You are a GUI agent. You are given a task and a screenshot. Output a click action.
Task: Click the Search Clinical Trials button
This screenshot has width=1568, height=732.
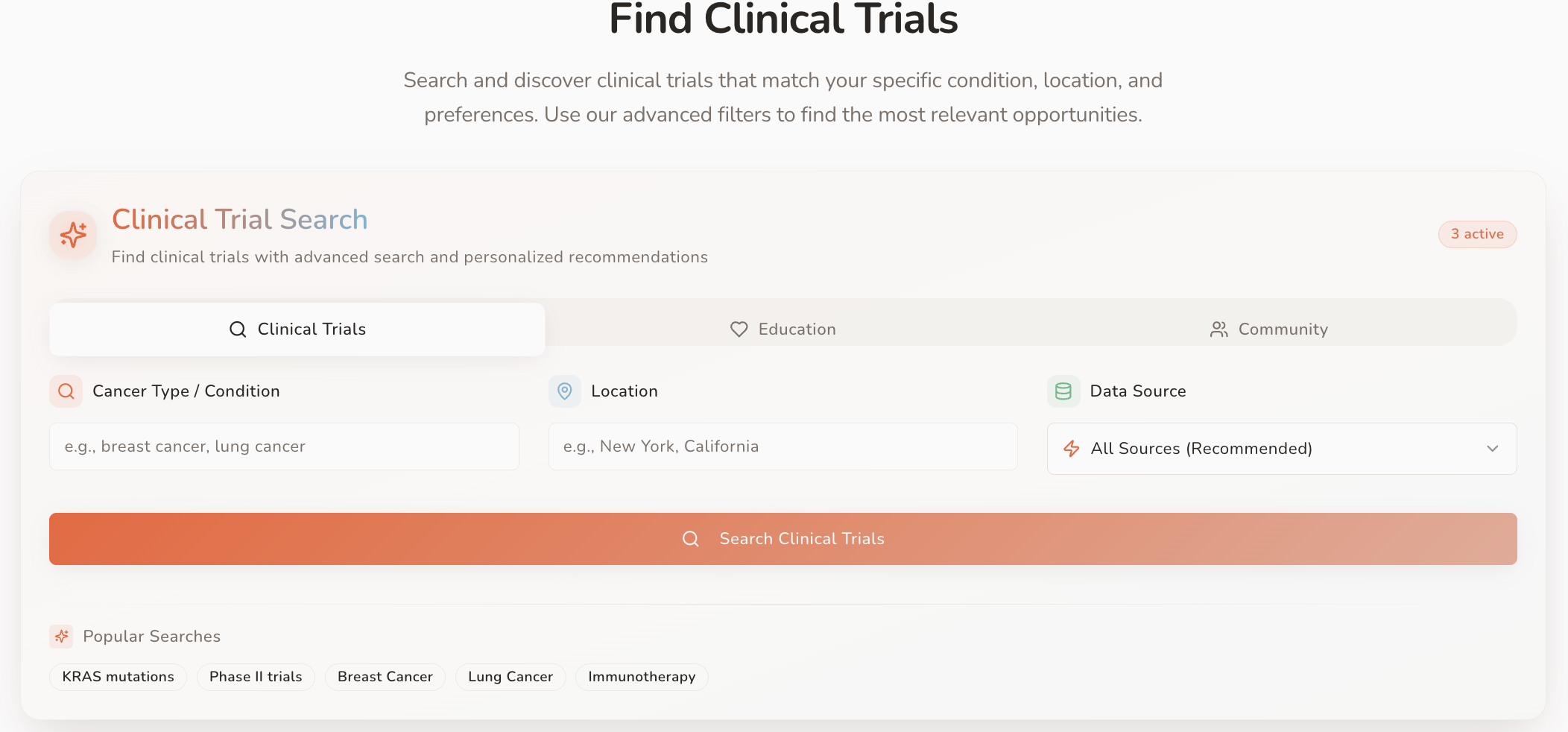783,539
